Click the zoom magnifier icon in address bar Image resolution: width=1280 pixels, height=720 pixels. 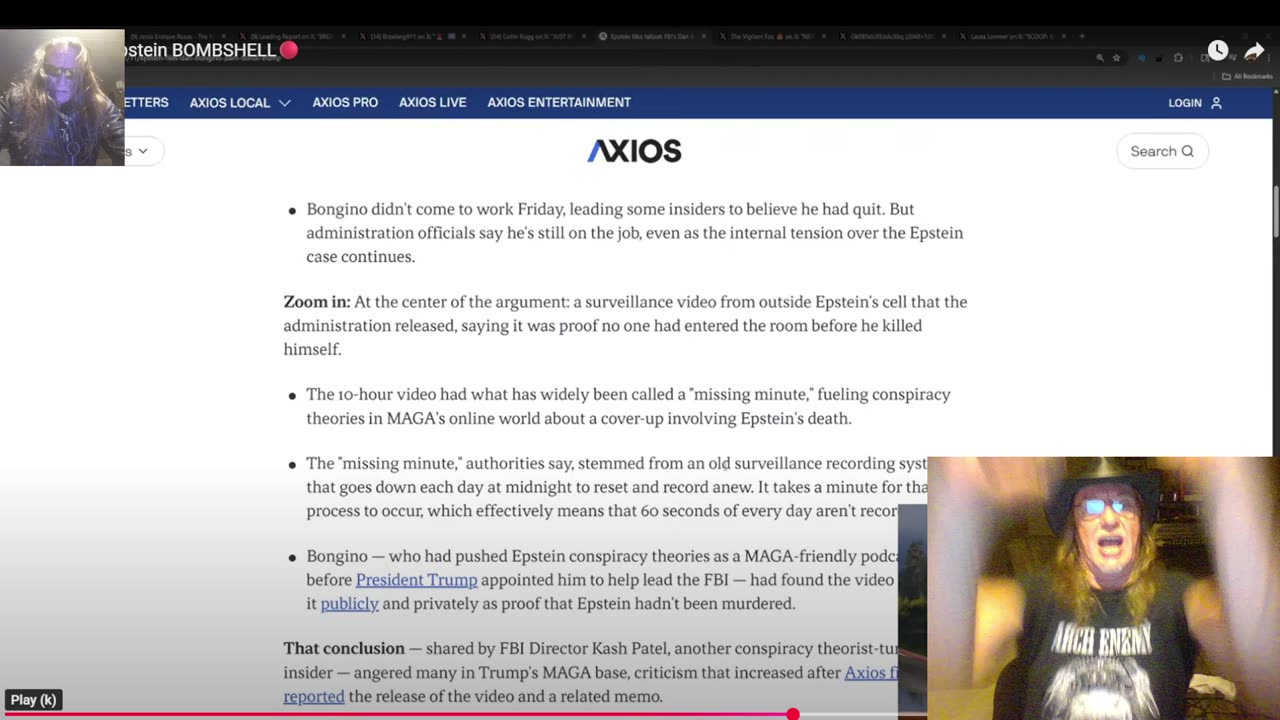pos(1100,58)
